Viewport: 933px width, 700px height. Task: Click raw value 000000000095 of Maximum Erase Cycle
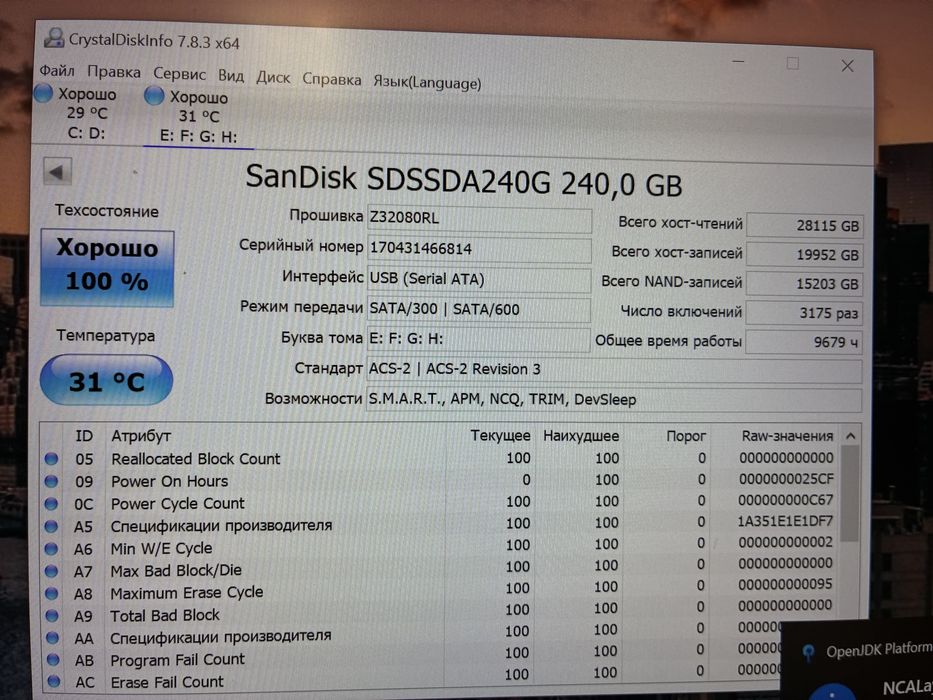(785, 585)
